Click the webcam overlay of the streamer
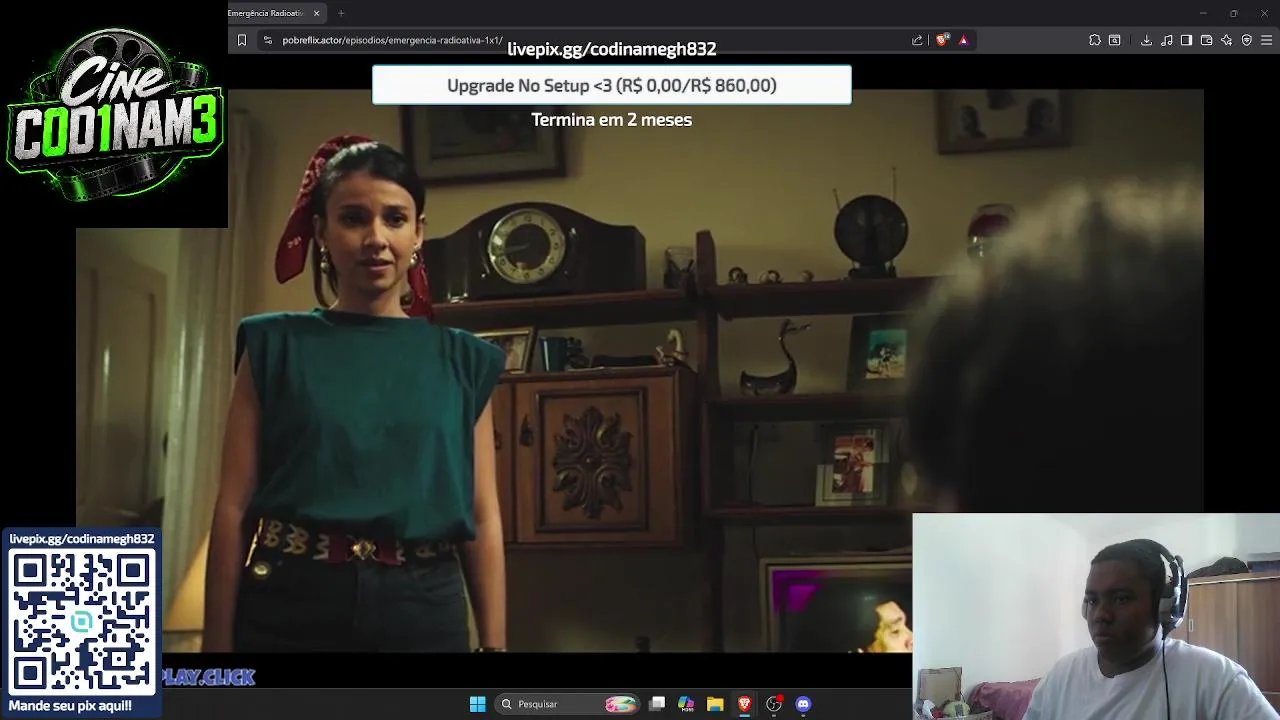The image size is (1280, 720). click(1096, 617)
